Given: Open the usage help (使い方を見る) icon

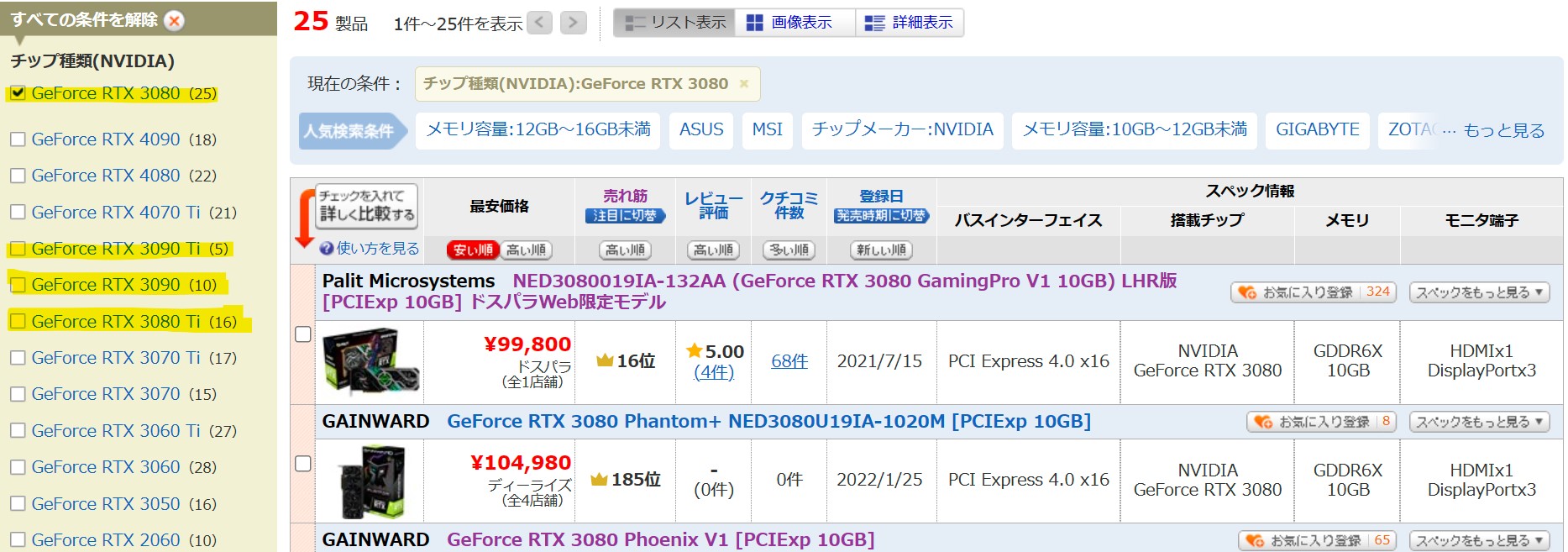Looking at the screenshot, I should coord(327,249).
